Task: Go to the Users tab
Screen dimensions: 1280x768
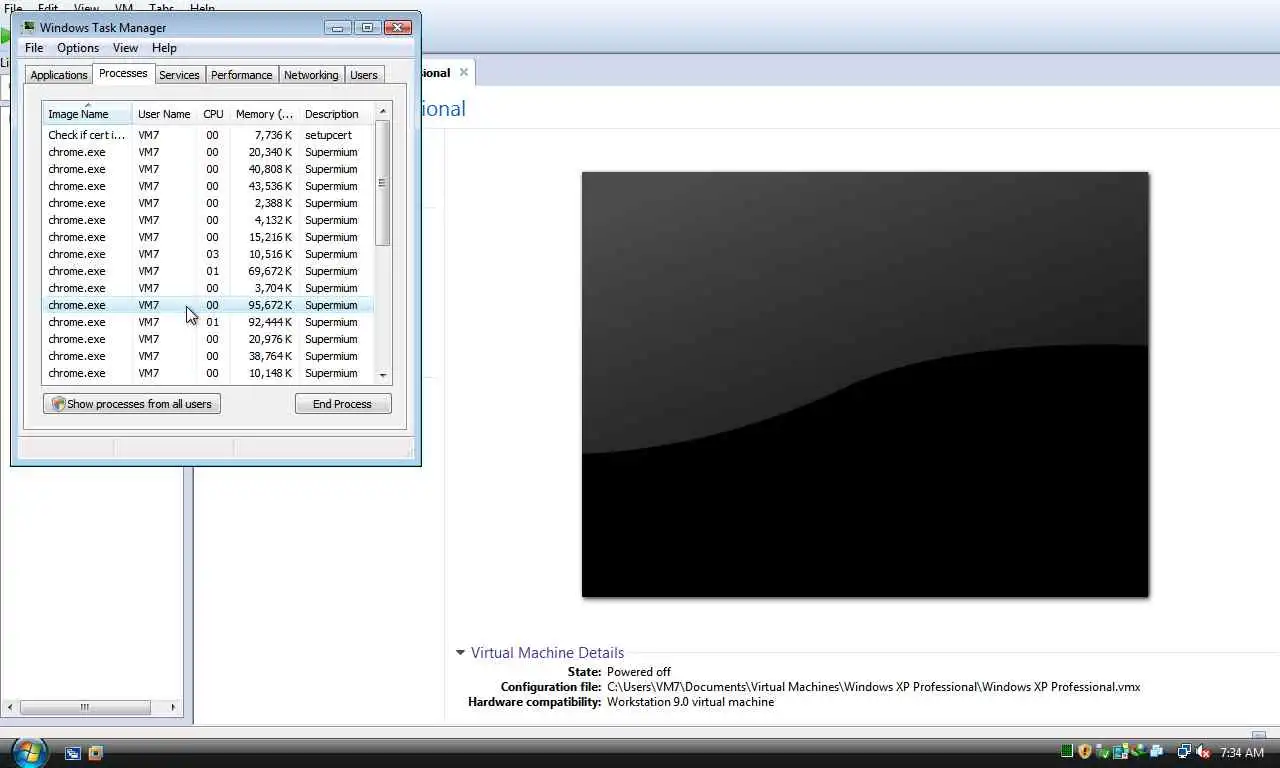Action: click(364, 75)
